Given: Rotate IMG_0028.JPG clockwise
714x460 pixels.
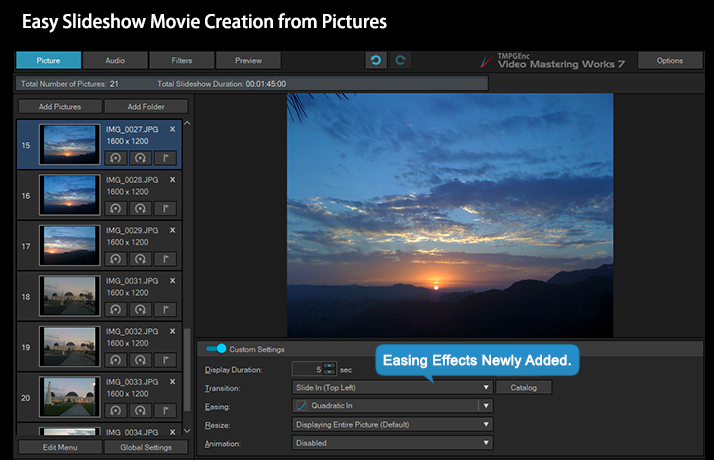Looking at the screenshot, I should [x=140, y=209].
